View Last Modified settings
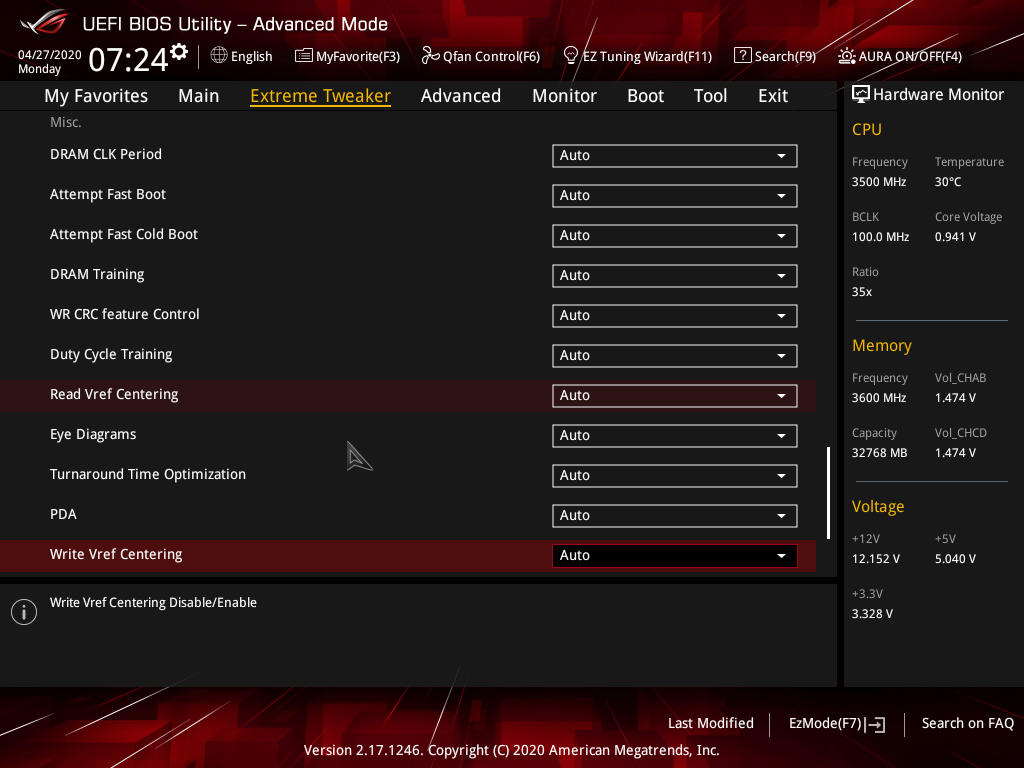This screenshot has height=768, width=1024. (711, 723)
